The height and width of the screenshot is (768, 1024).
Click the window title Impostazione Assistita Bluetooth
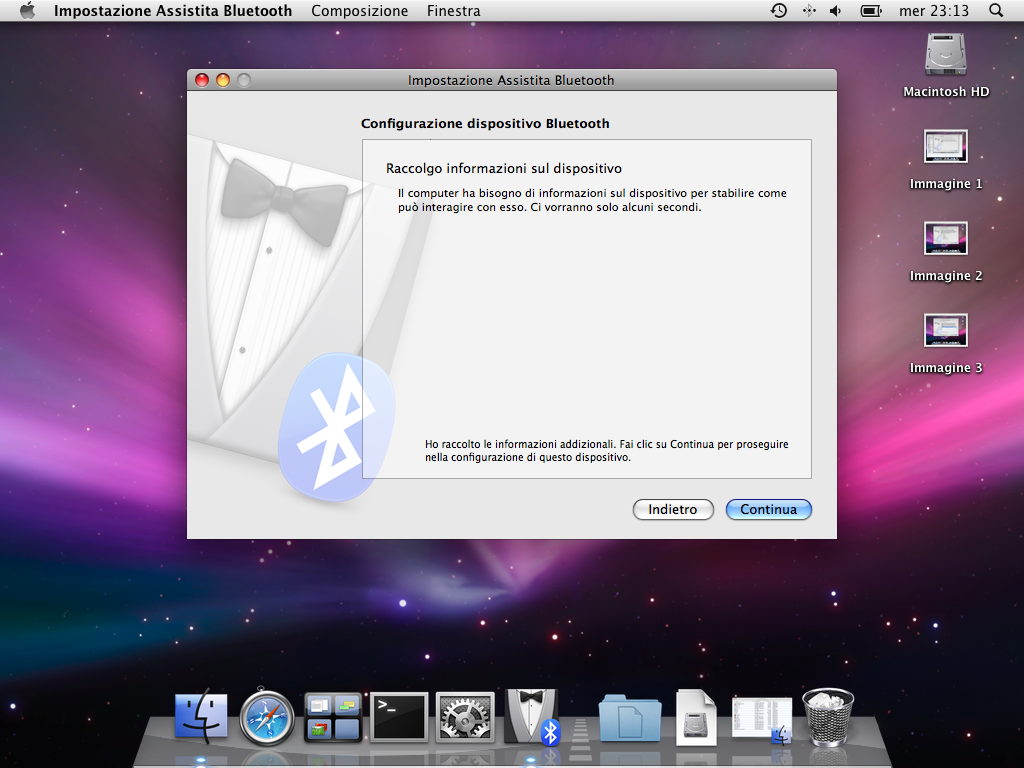click(x=511, y=80)
